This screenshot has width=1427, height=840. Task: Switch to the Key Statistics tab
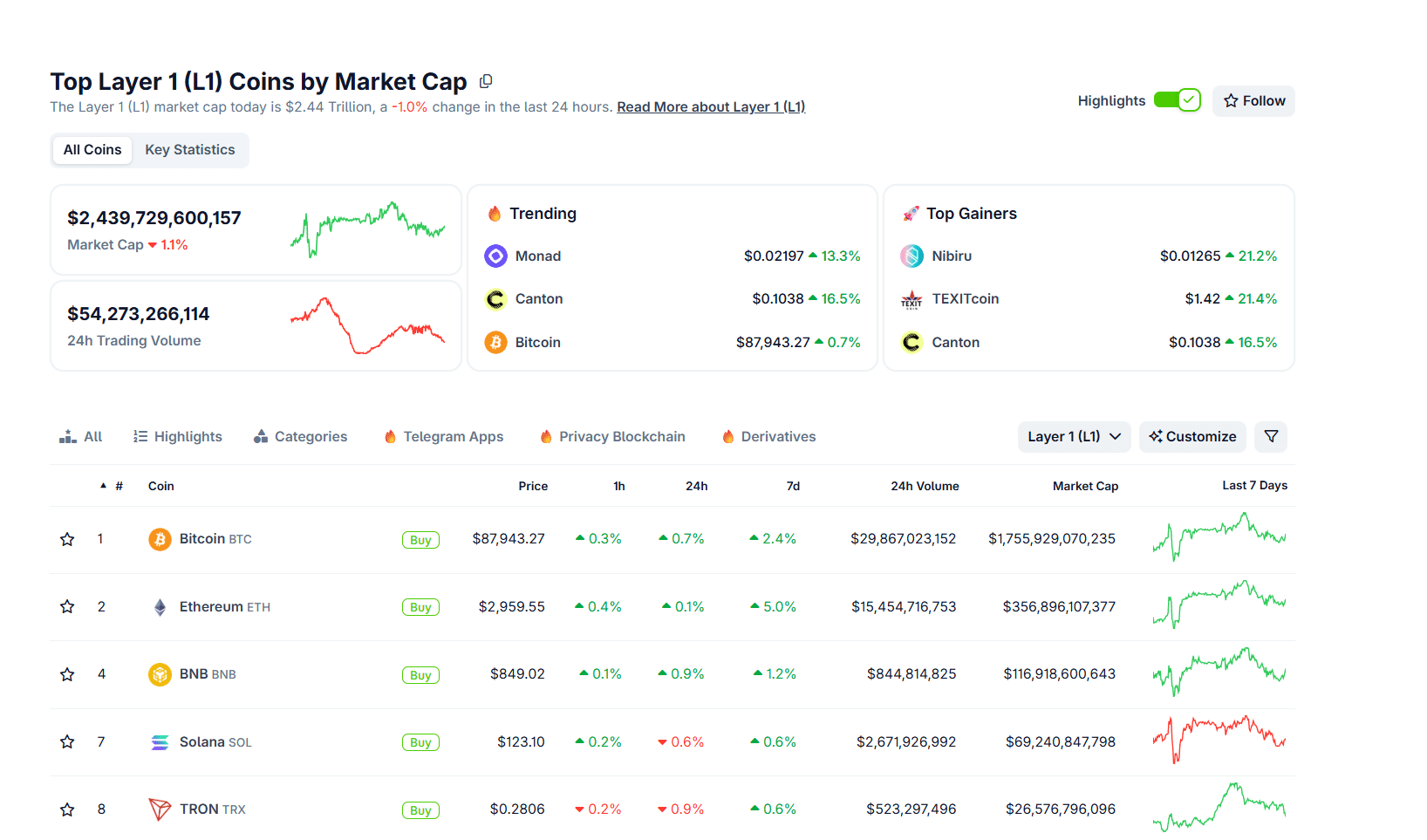[x=189, y=150]
